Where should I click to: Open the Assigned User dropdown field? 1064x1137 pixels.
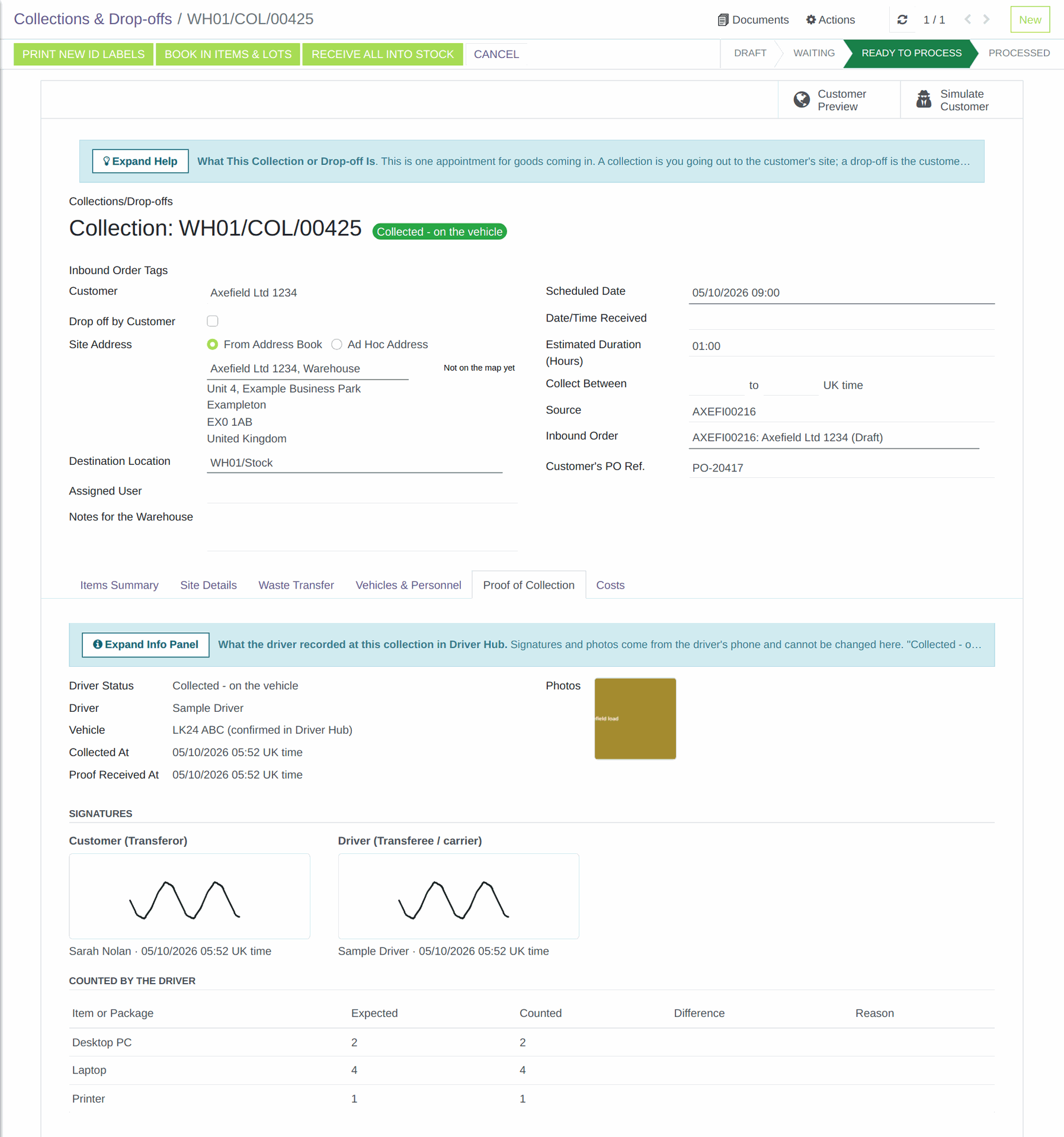[362, 492]
